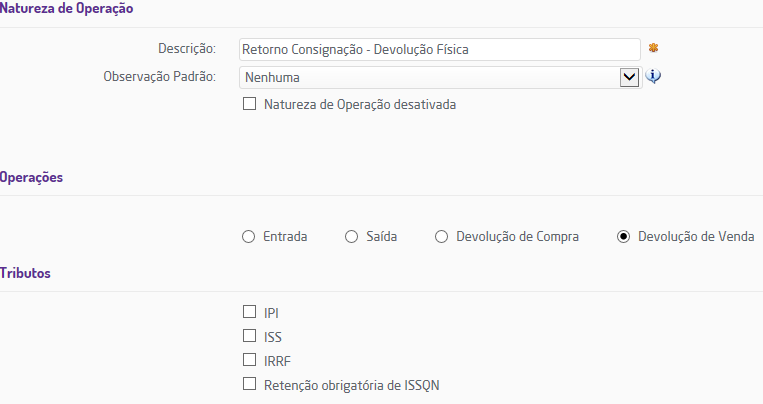Toggle Retenção obrigatória de ISSQN checkbox

[250, 384]
